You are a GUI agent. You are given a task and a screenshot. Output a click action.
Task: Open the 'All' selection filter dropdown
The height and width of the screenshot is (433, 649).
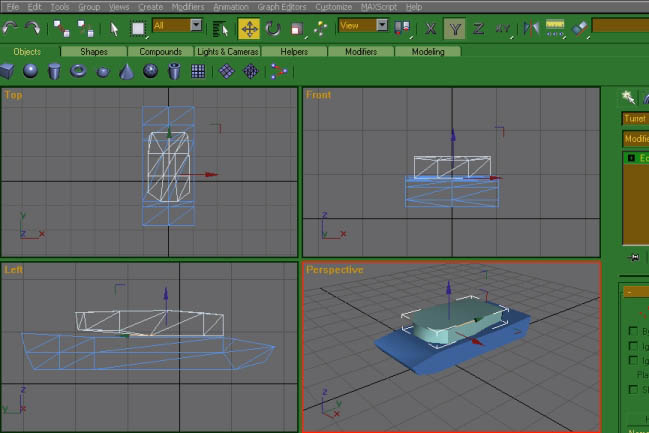[195, 25]
